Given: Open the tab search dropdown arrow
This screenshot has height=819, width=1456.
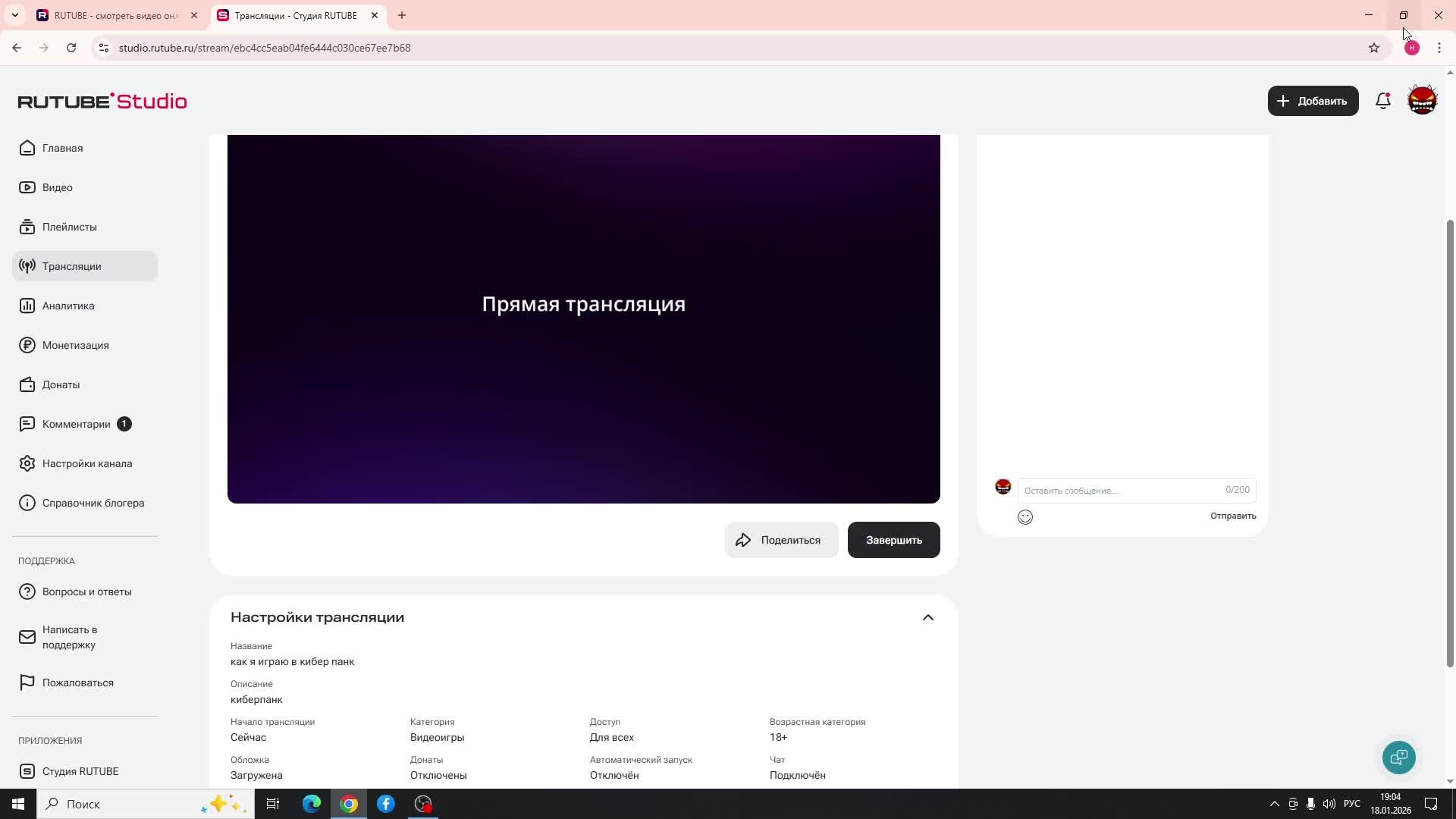Looking at the screenshot, I should [x=15, y=15].
